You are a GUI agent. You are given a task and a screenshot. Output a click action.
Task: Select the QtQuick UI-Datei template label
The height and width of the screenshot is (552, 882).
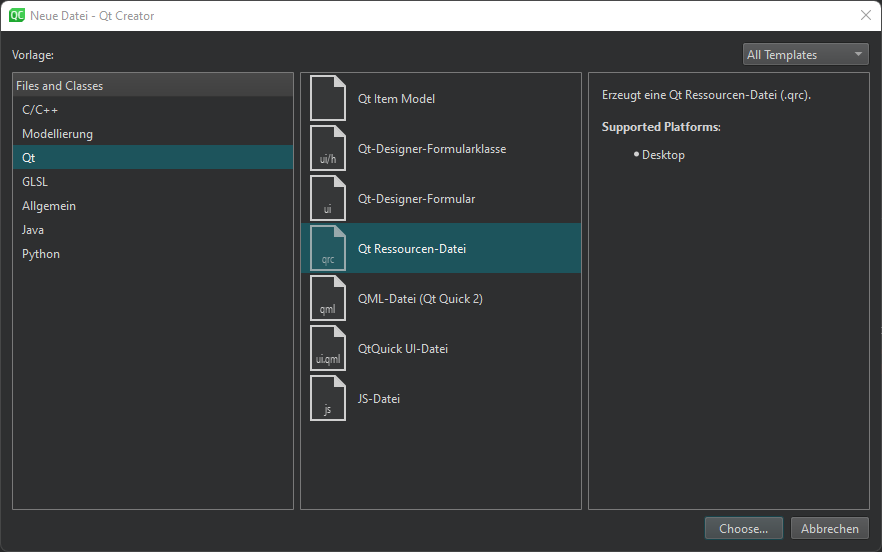pos(403,349)
